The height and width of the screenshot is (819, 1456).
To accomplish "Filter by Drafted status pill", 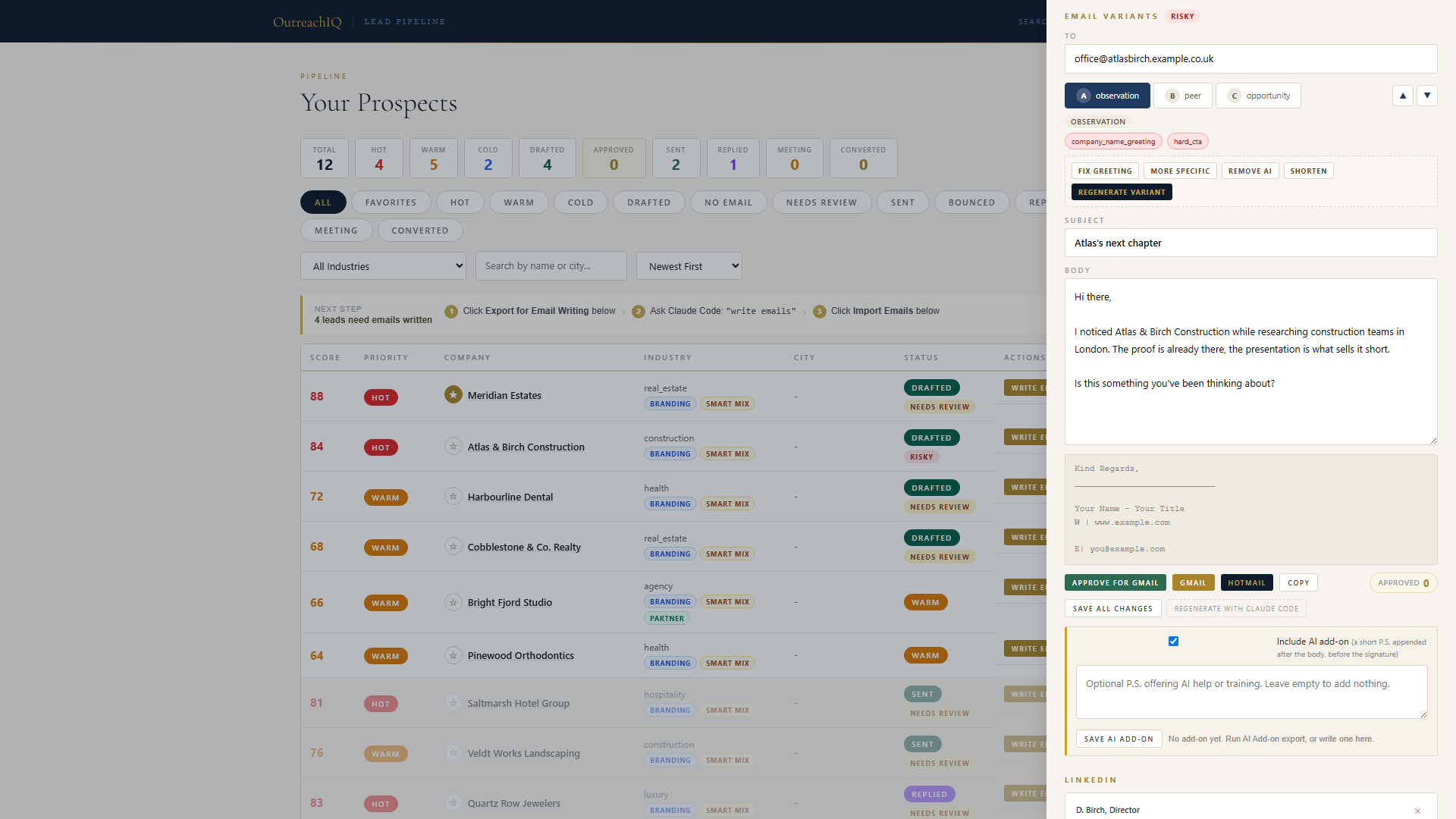I will click(648, 202).
